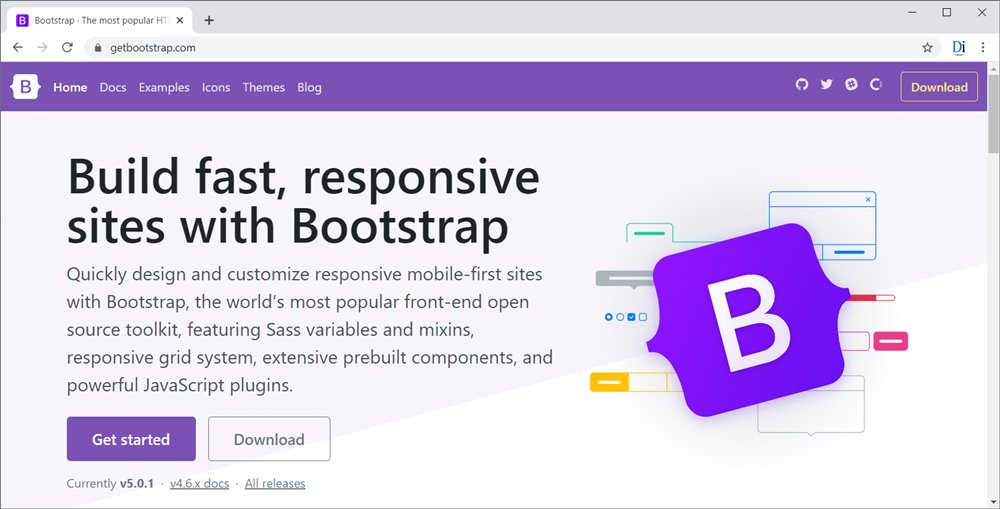Open the Blog navbar link
This screenshot has height=509, width=1000.
309,87
